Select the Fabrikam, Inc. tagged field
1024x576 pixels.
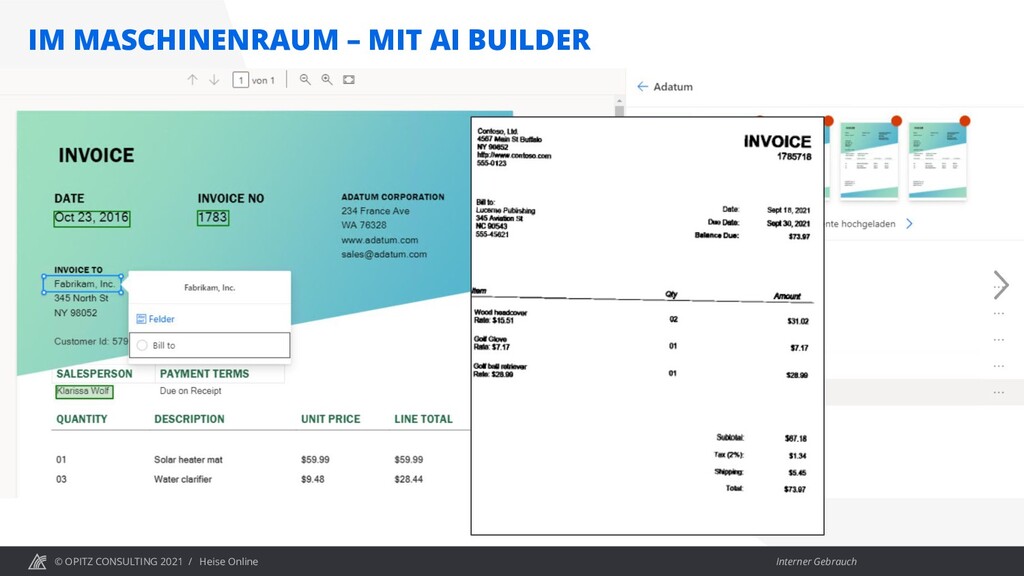(x=82, y=284)
